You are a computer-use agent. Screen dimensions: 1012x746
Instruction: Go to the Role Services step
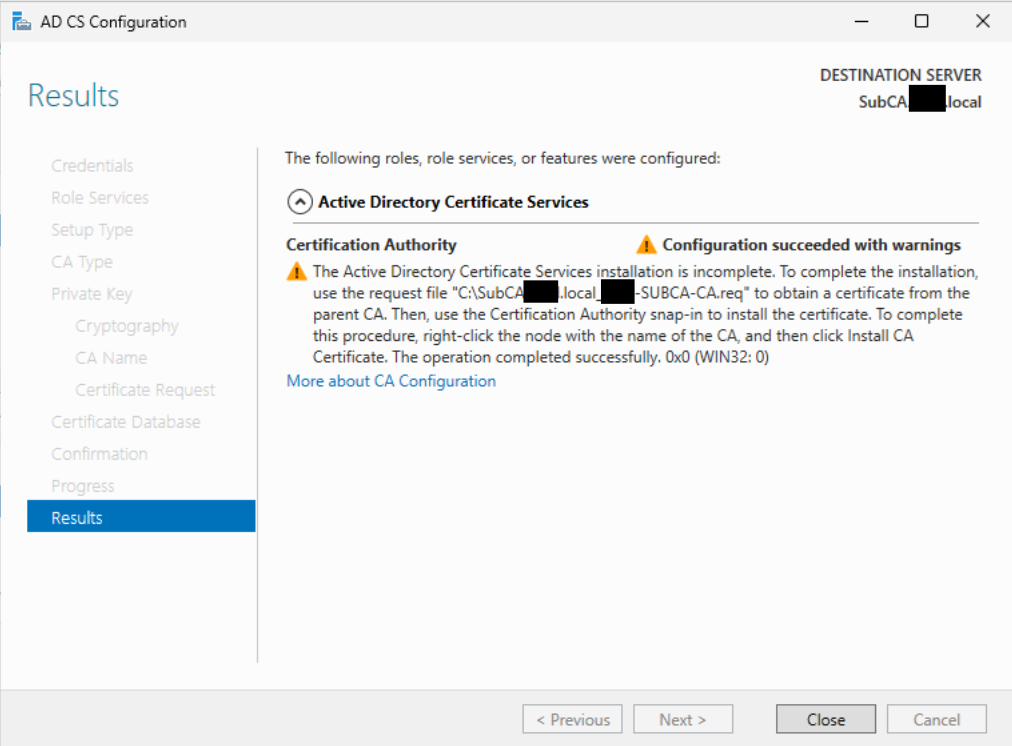coord(100,198)
